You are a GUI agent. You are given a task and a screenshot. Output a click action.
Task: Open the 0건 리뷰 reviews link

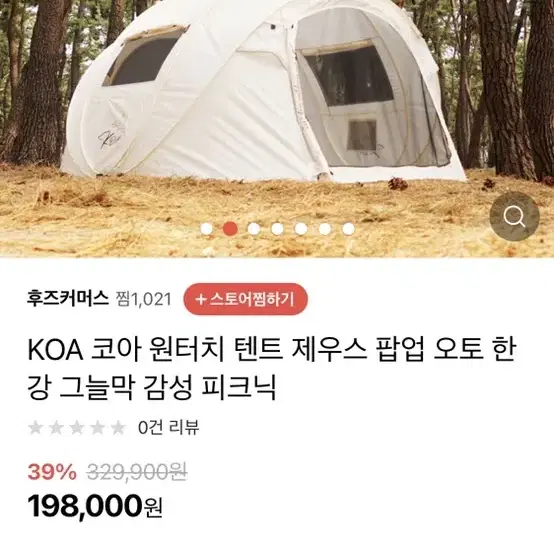pyautogui.click(x=169, y=428)
